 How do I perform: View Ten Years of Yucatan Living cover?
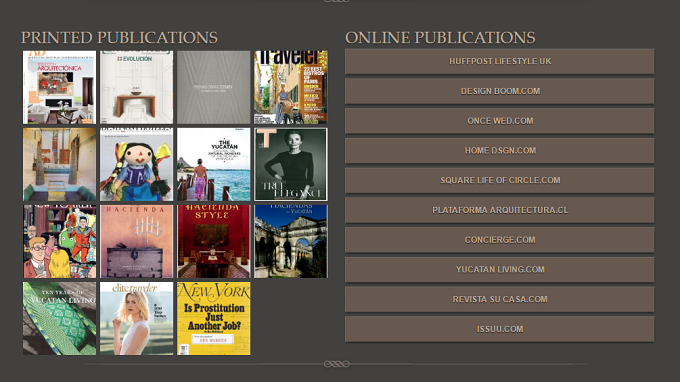point(59,319)
